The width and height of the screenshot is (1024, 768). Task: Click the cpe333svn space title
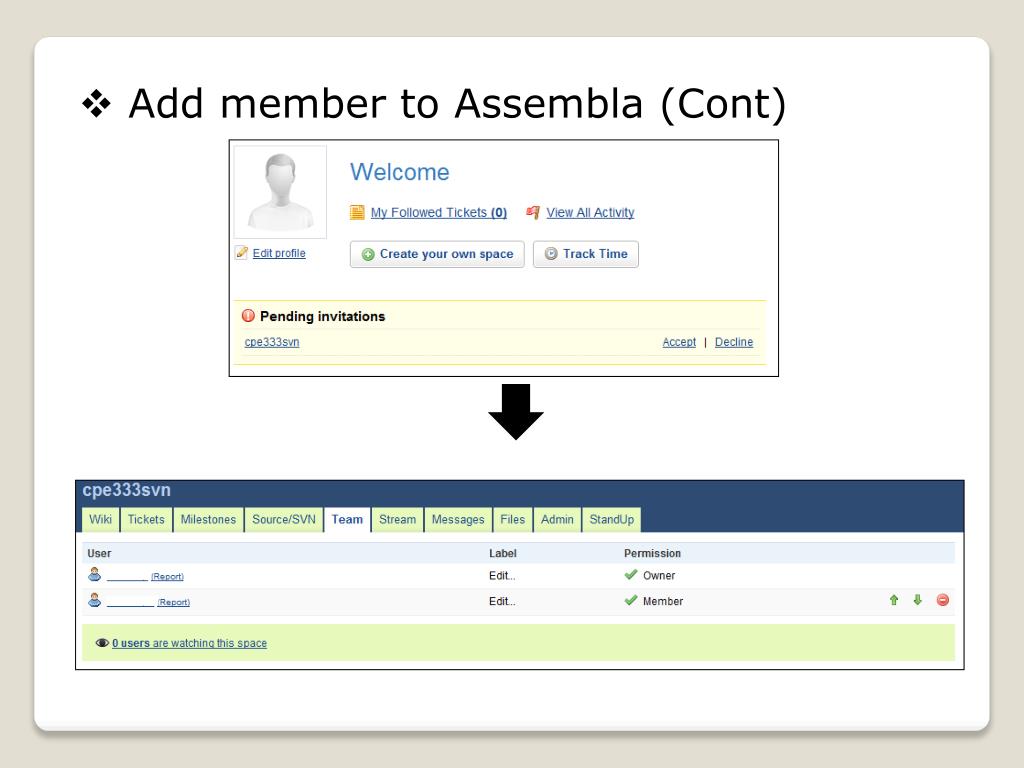[127, 490]
